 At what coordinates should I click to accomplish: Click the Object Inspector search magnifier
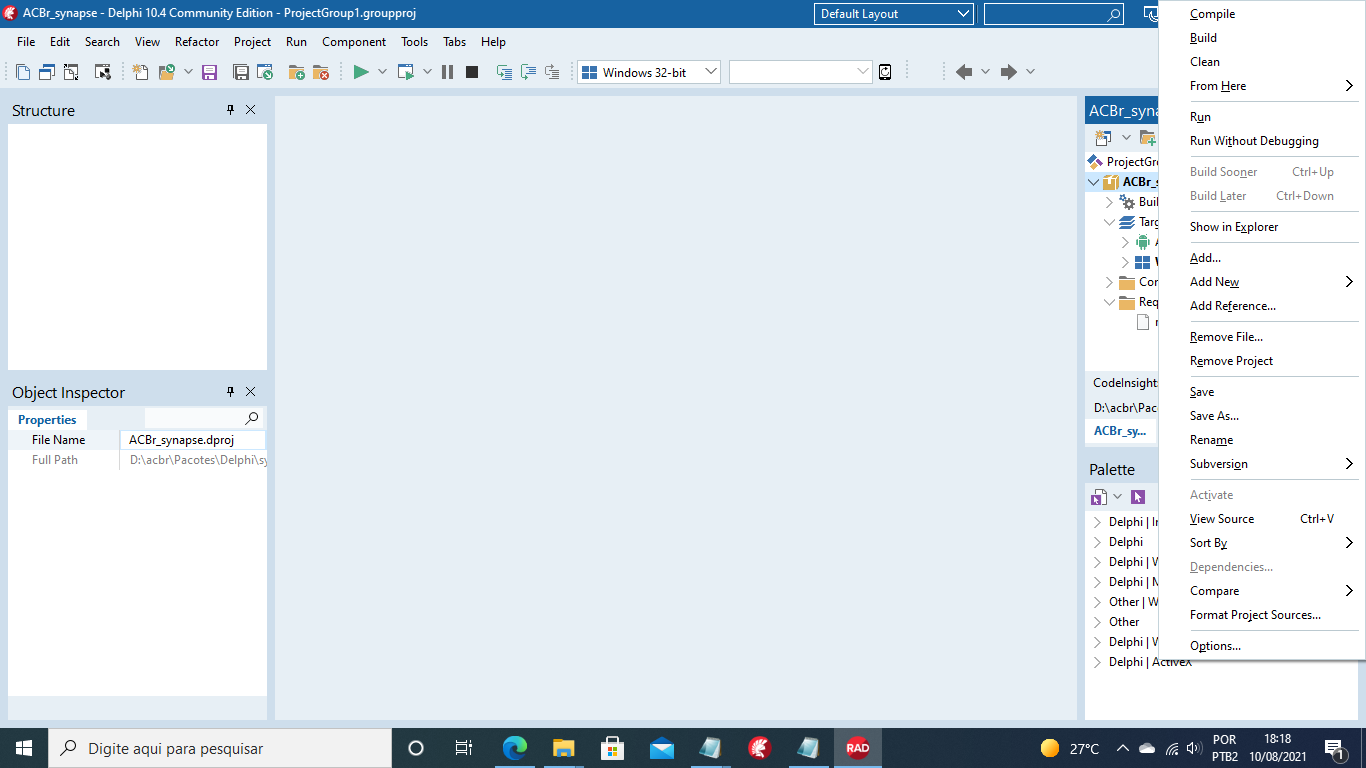pos(252,418)
